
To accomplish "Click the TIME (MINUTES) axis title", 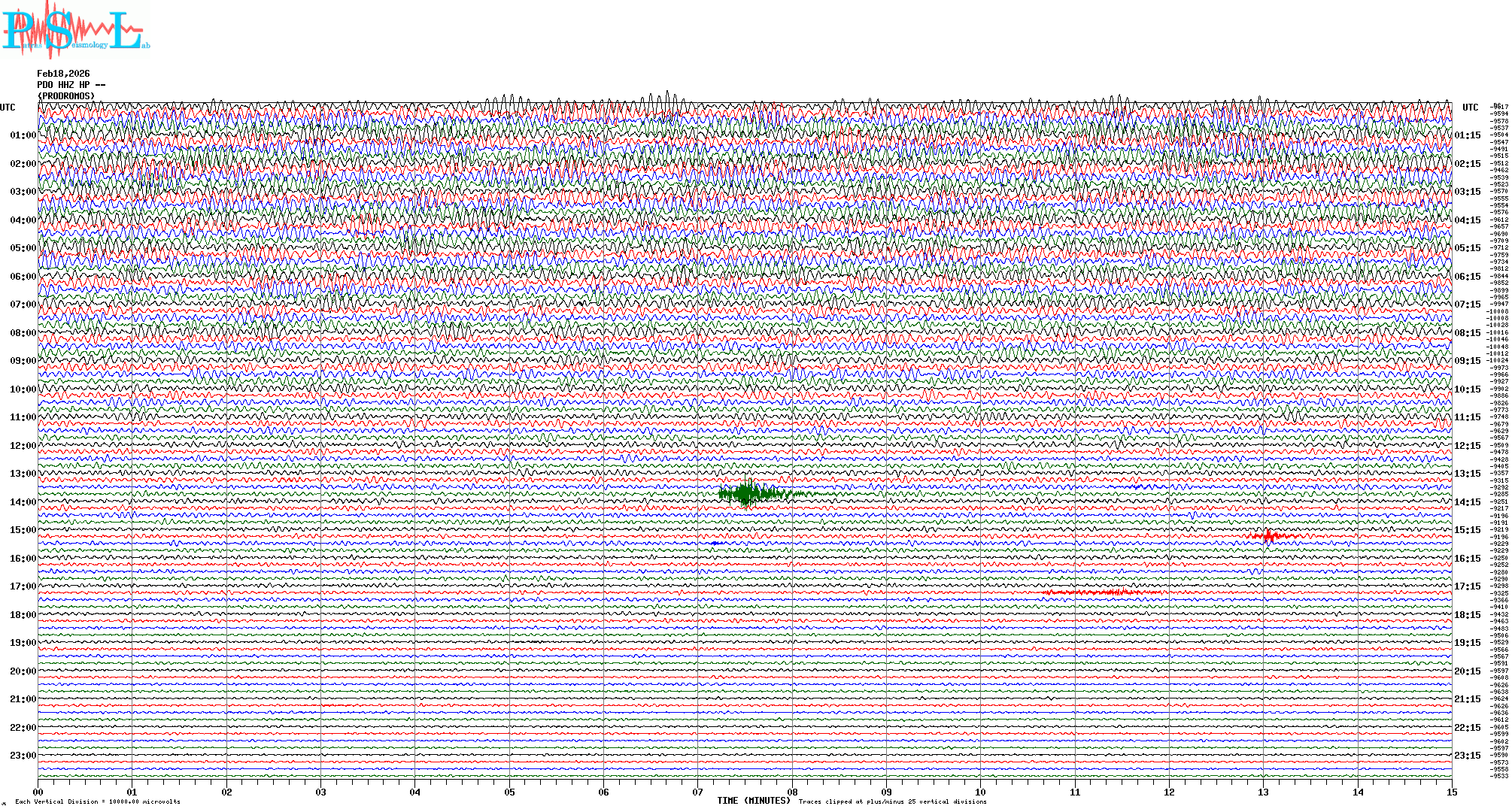I will click(x=754, y=801).
